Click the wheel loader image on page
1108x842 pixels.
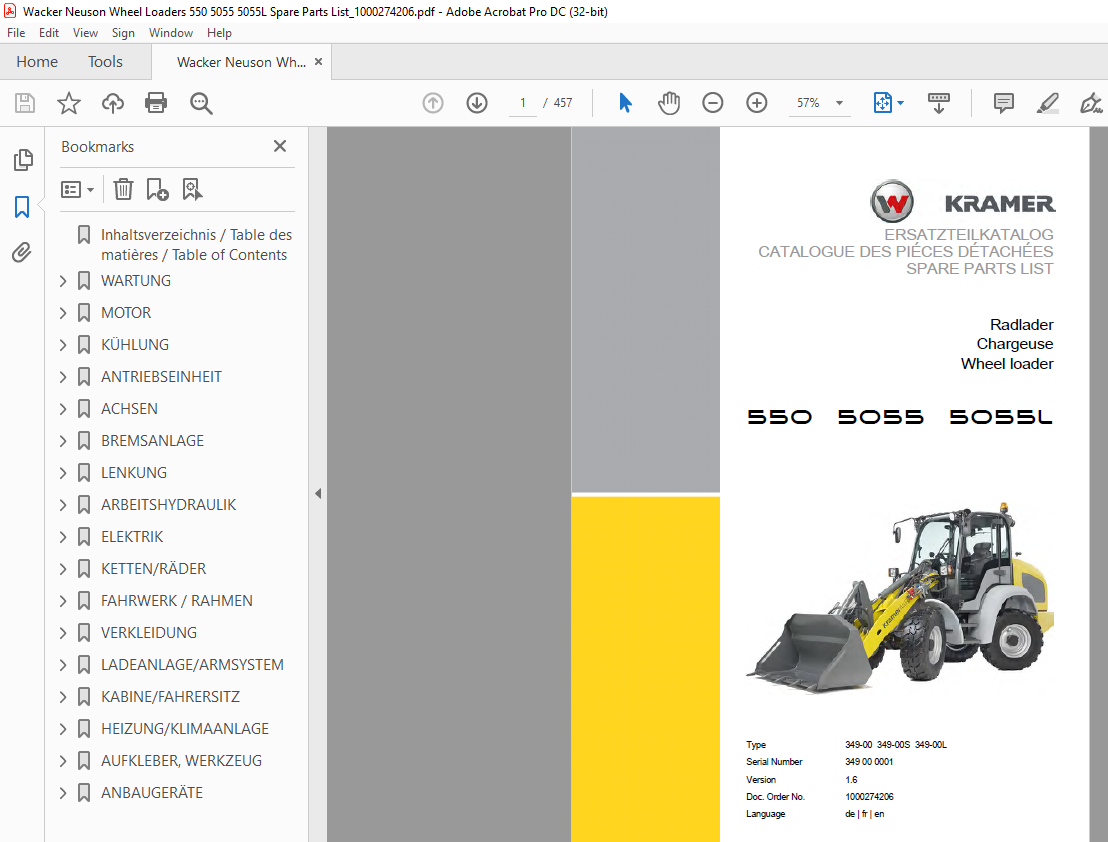click(x=900, y=597)
